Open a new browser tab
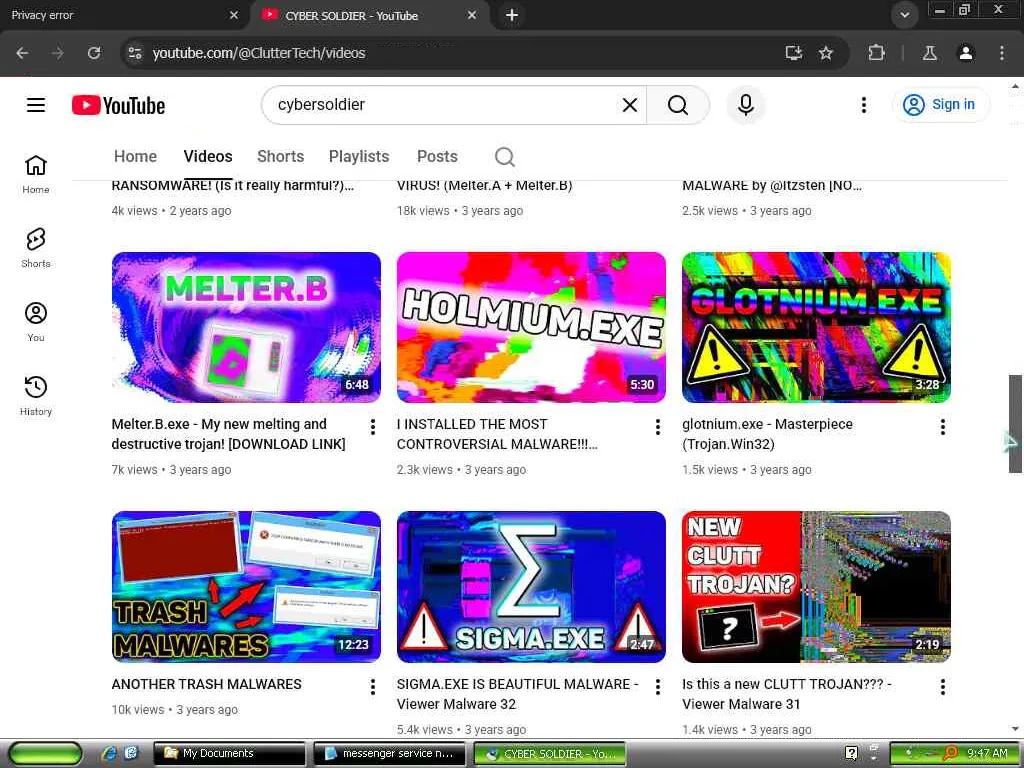This screenshot has height=768, width=1024. coord(512,14)
